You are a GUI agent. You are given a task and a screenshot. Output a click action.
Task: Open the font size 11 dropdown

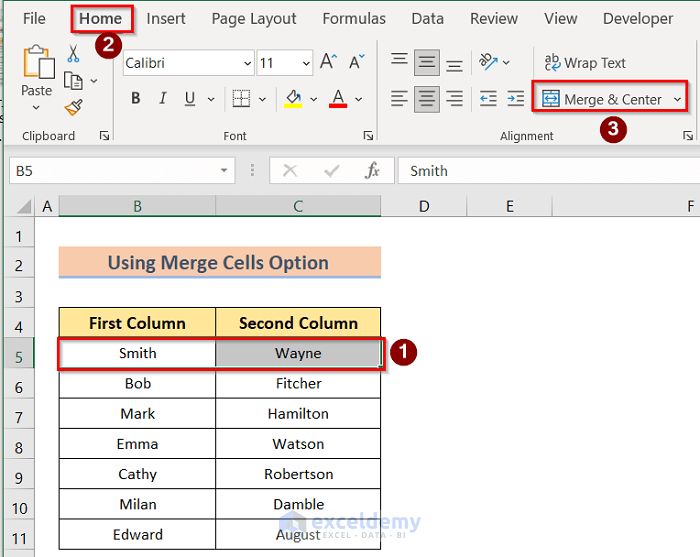[x=306, y=63]
